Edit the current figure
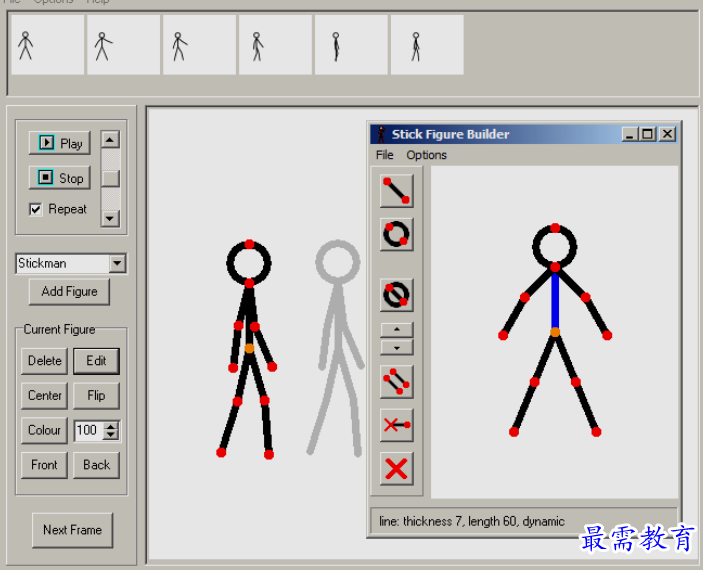The image size is (703, 570). click(x=96, y=361)
